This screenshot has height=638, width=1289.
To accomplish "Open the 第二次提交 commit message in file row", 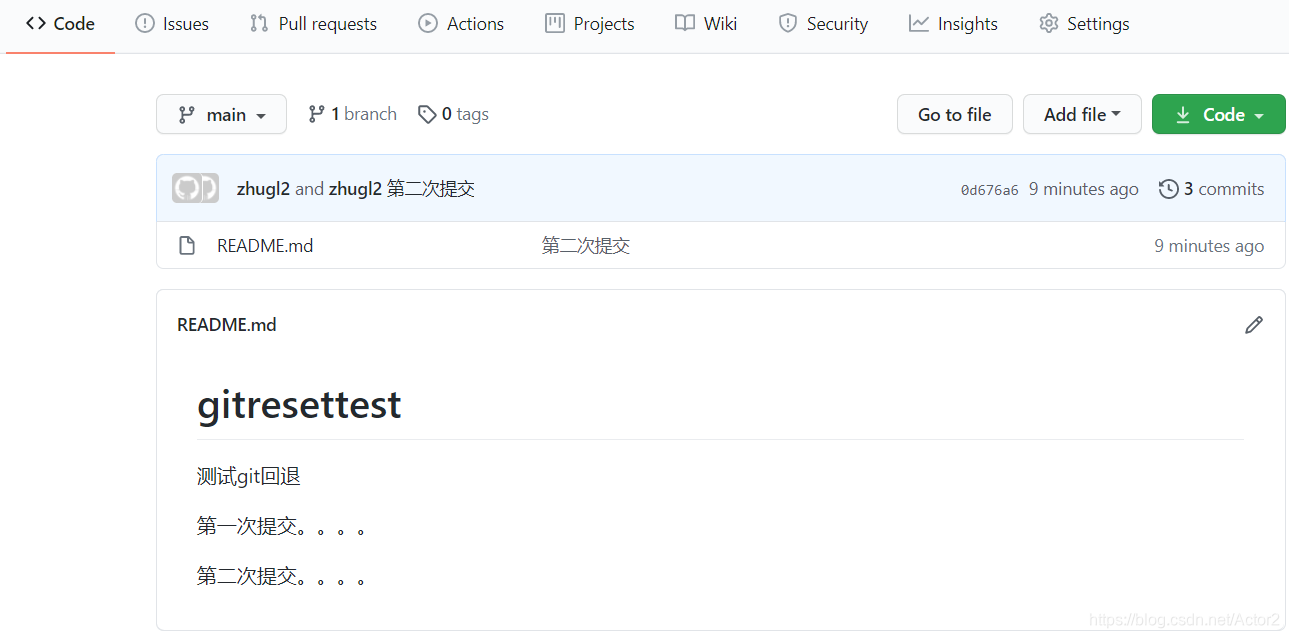I will (586, 246).
